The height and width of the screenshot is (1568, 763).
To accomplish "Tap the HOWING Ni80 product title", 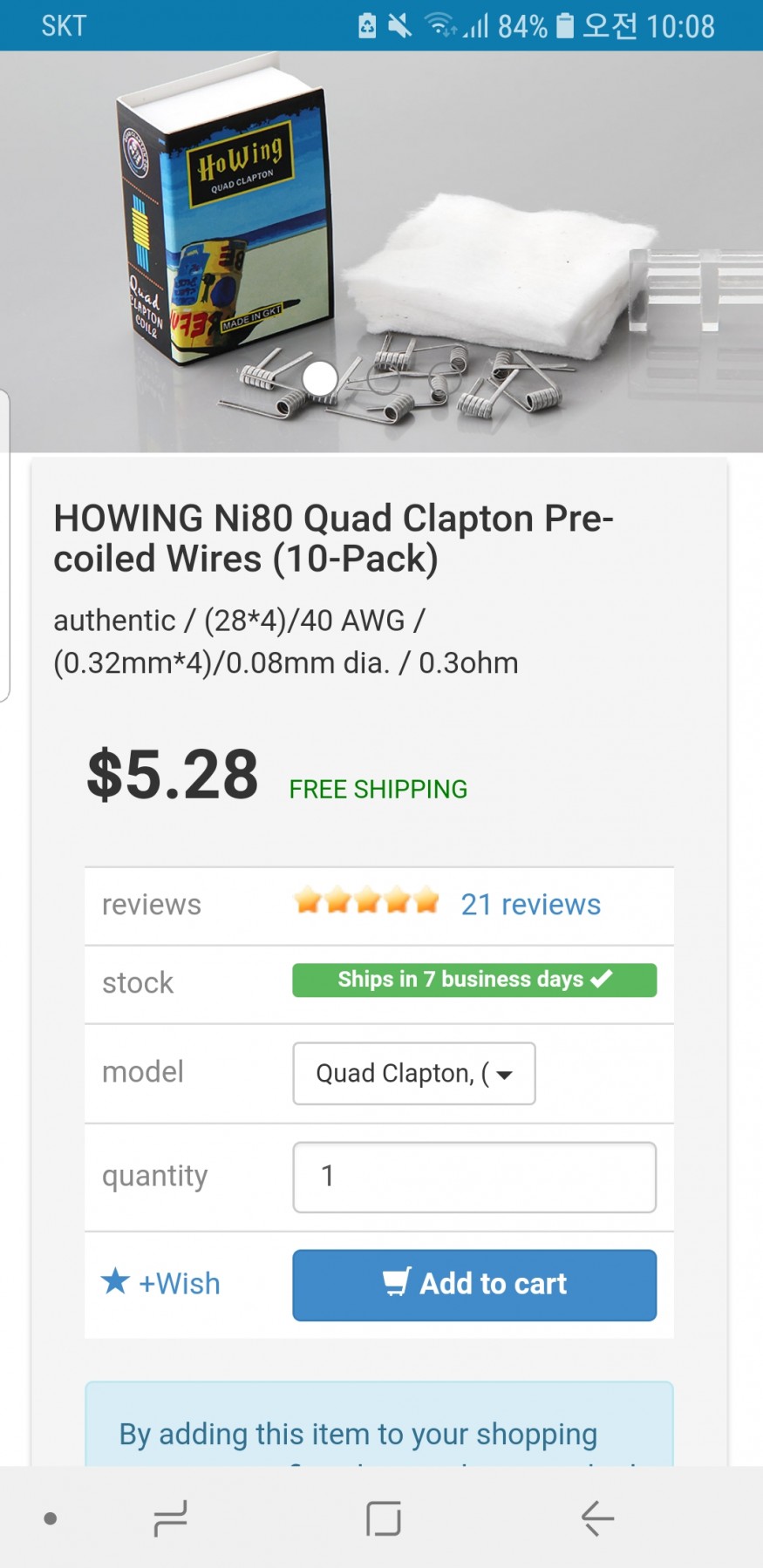I will click(333, 539).
